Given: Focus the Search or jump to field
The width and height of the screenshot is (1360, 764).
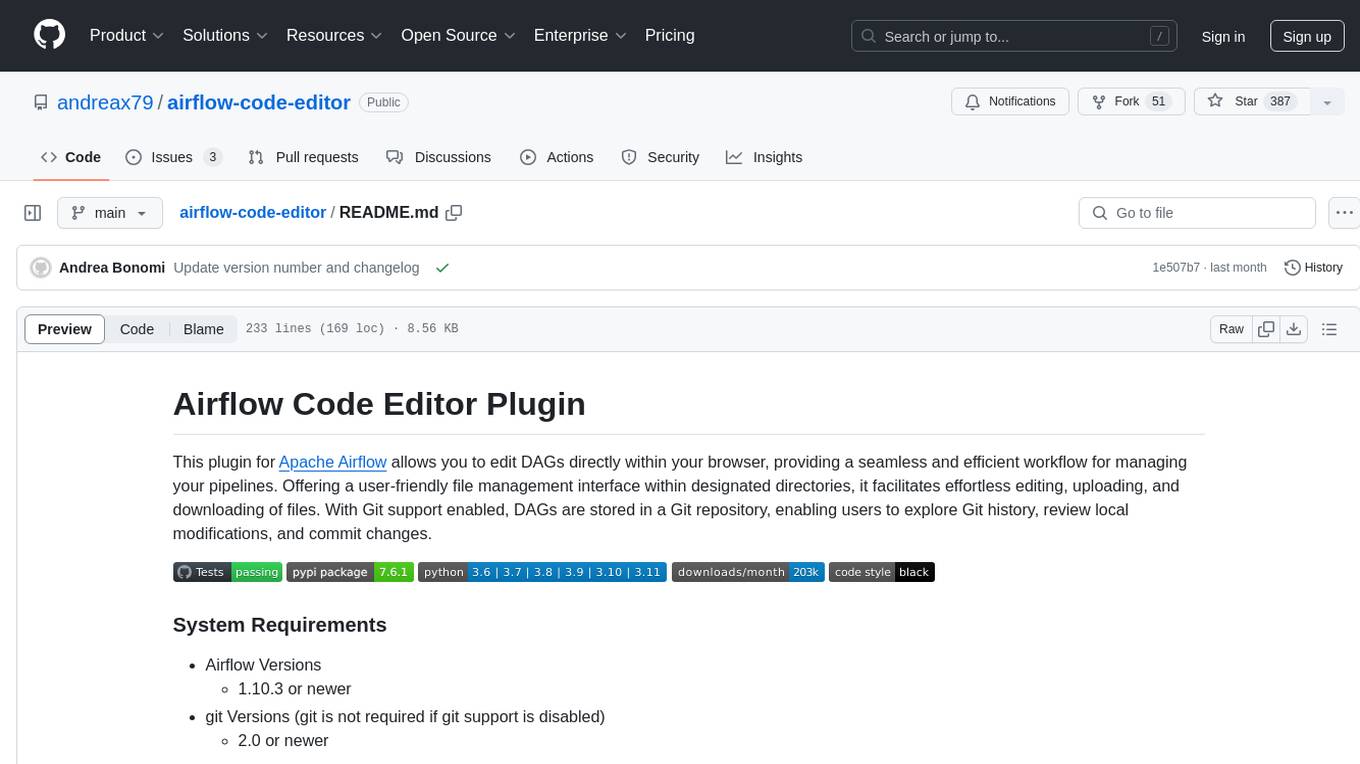Looking at the screenshot, I should pyautogui.click(x=1015, y=36).
